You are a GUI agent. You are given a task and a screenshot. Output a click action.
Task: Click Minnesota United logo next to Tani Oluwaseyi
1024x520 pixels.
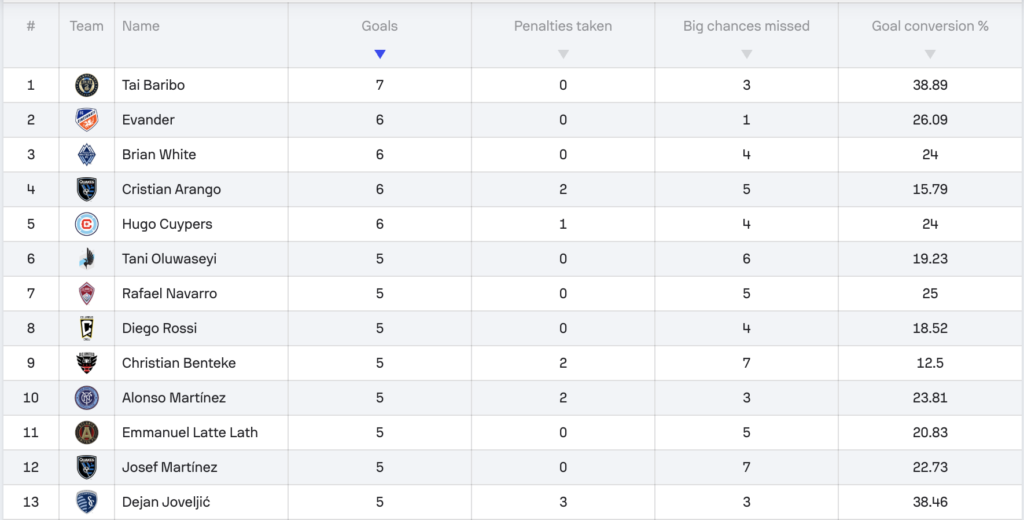tap(86, 259)
